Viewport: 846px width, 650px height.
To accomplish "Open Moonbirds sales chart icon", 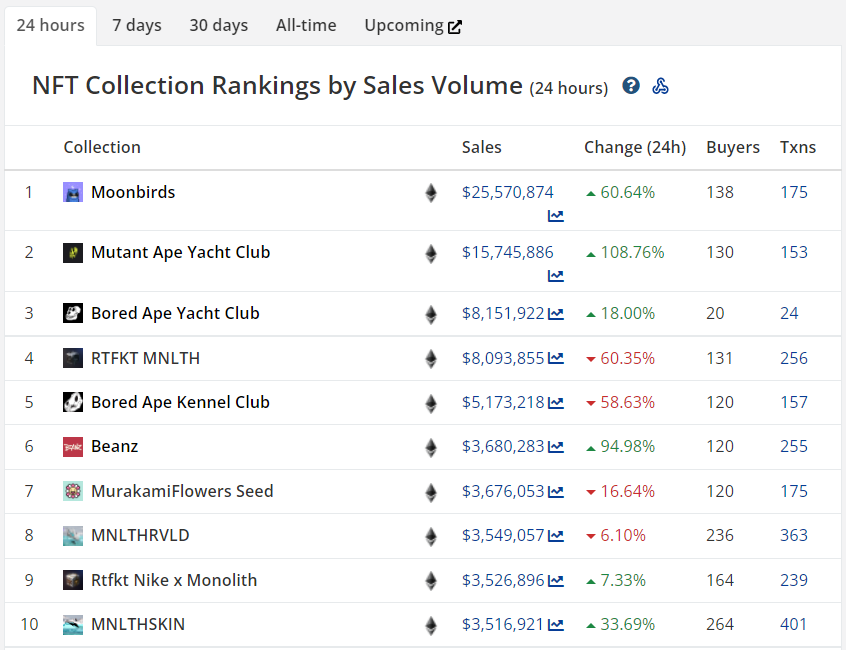I will [556, 216].
